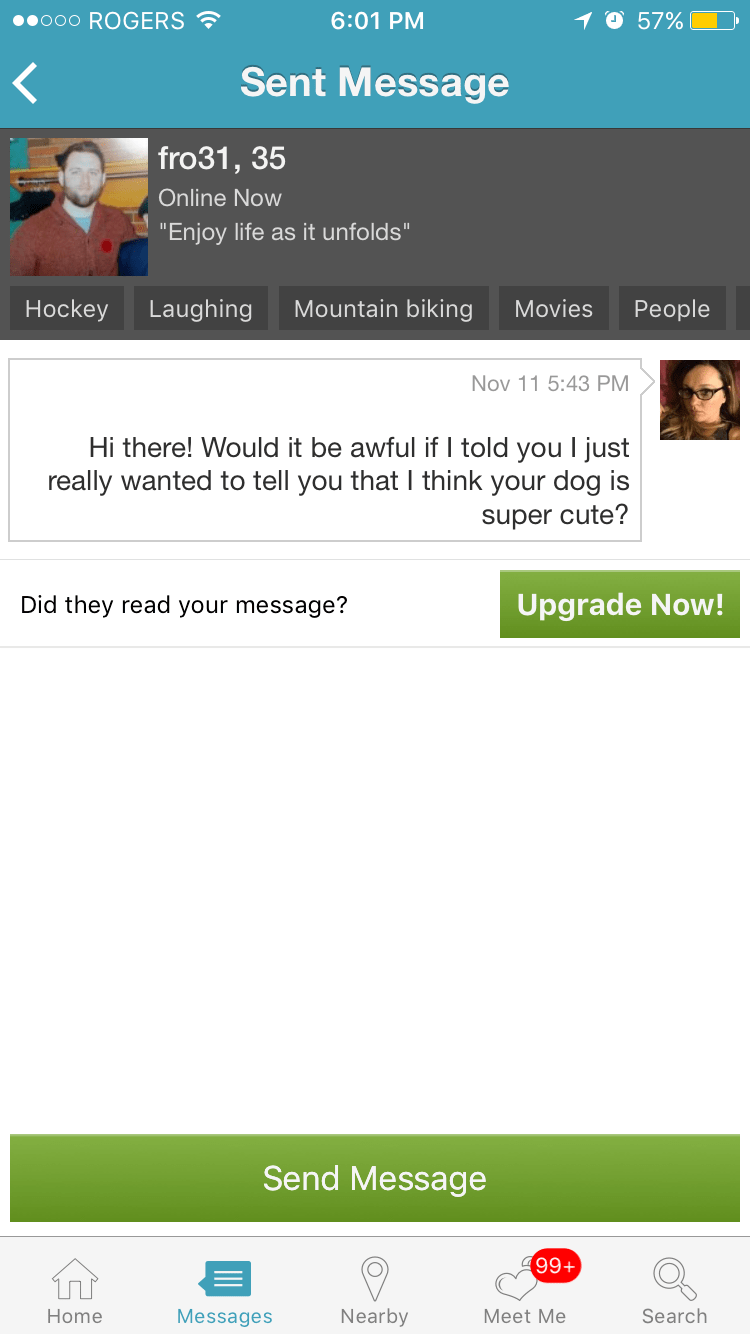Viewport: 750px width, 1334px height.
Task: Select the Mountain biking interest tag
Action: (x=384, y=309)
